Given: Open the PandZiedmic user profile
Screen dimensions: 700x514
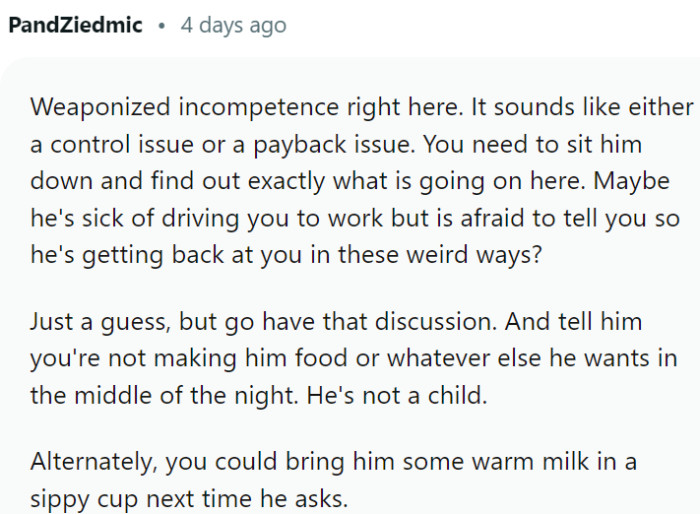Looking at the screenshot, I should click(x=75, y=24).
